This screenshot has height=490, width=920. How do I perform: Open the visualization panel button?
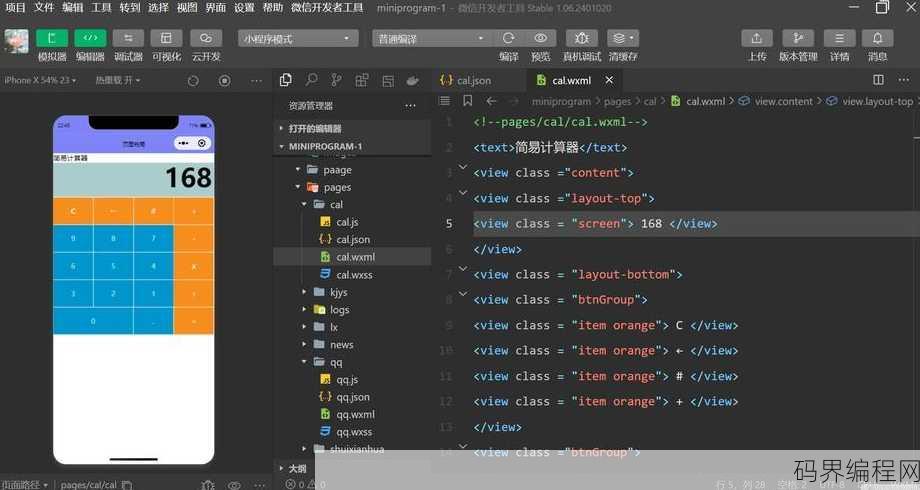(x=167, y=38)
